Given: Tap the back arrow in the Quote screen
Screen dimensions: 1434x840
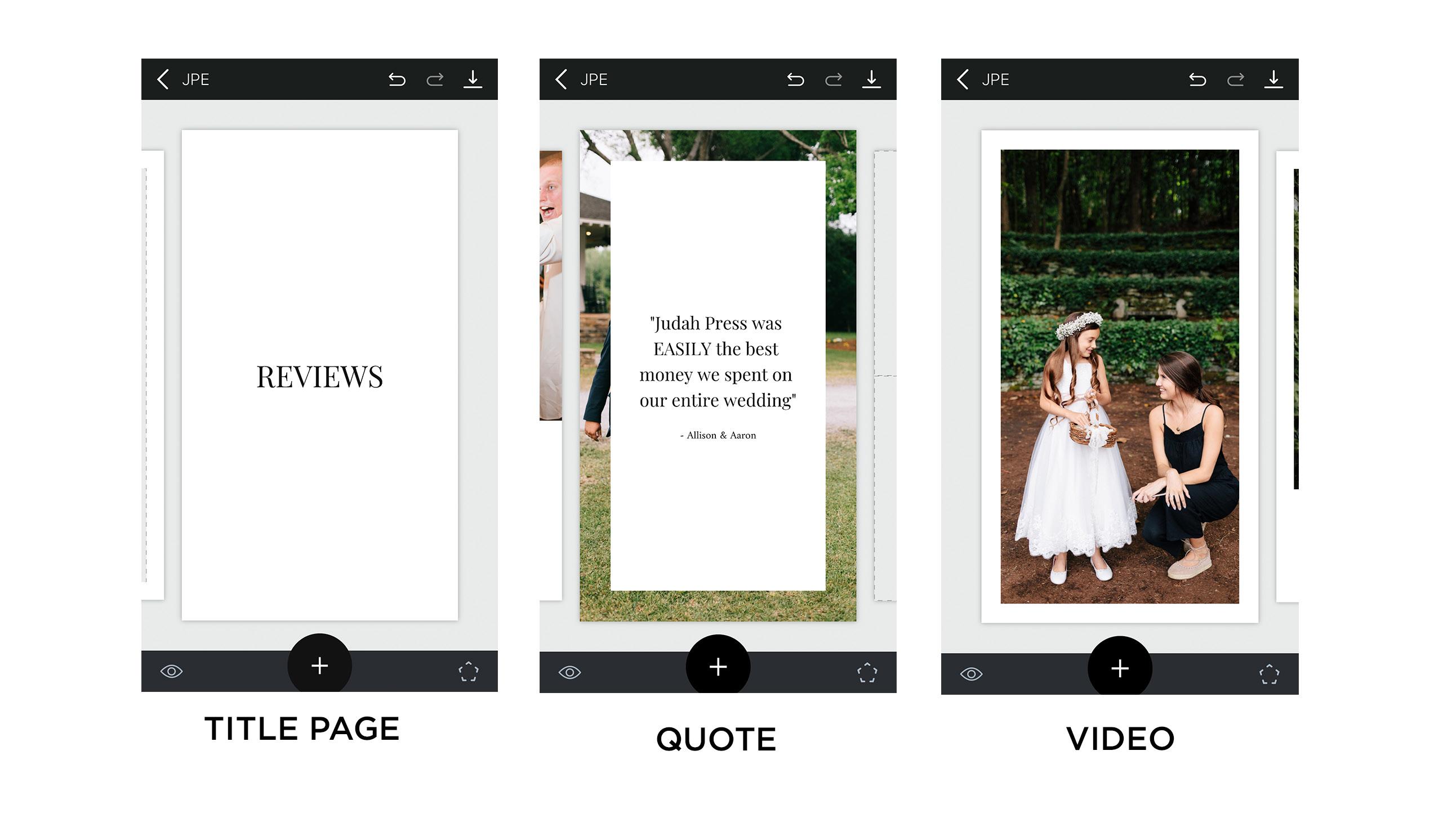Looking at the screenshot, I should click(561, 79).
